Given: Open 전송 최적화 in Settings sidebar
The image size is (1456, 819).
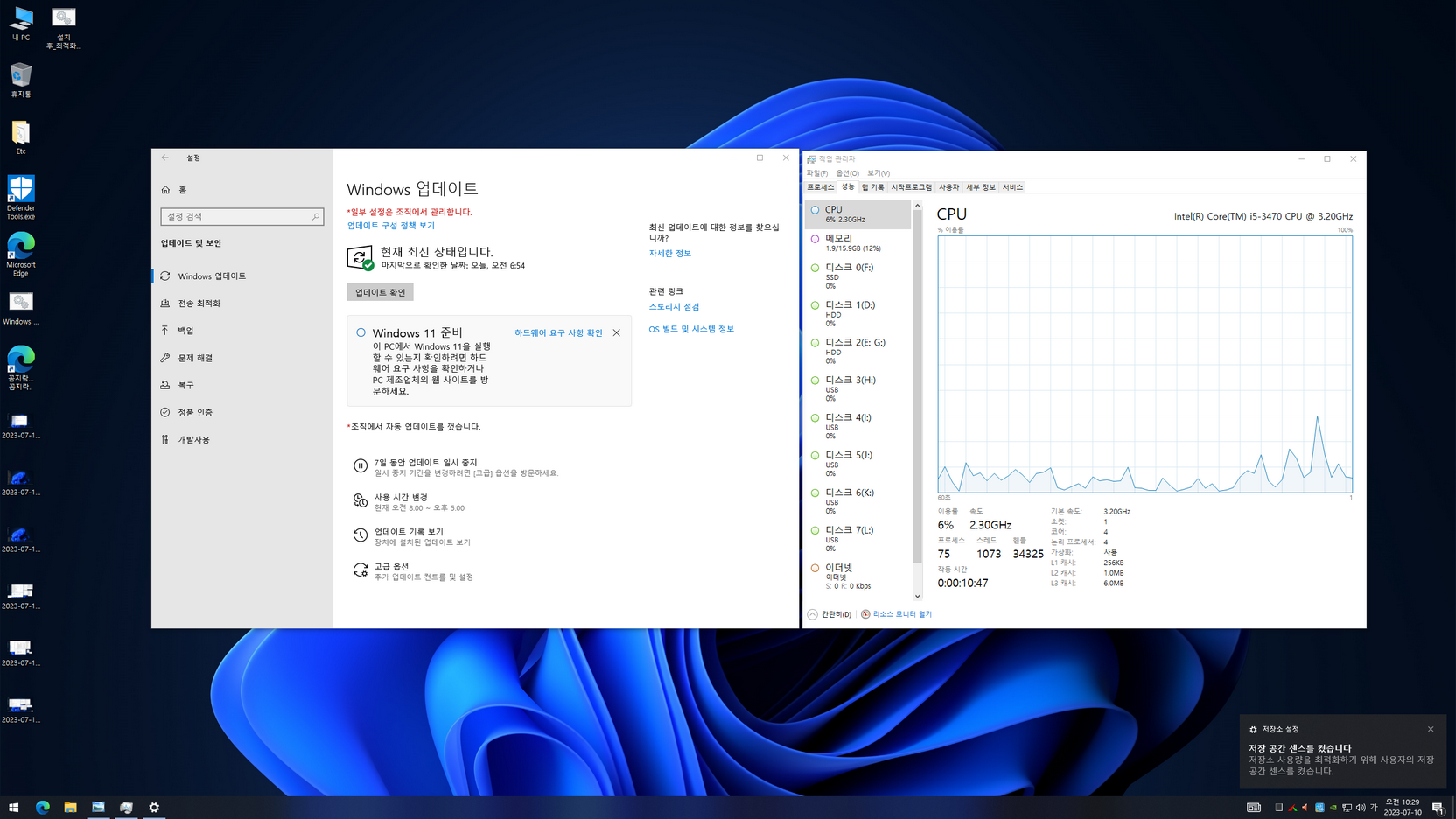Looking at the screenshot, I should pos(242,304).
